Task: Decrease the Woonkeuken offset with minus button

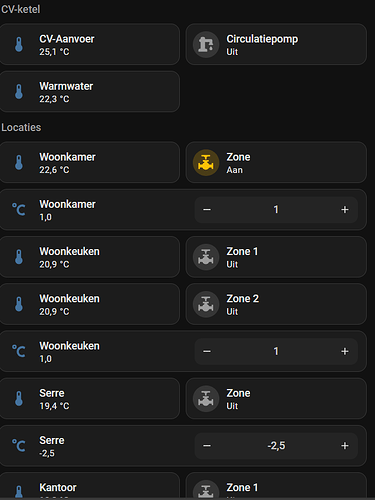Action: 207,351
